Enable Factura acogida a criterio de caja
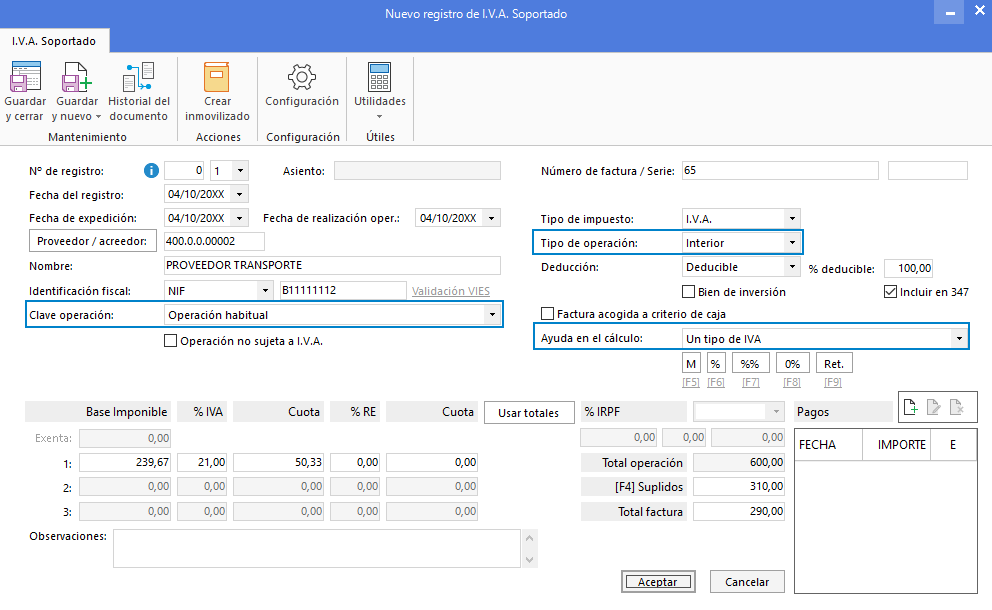Screen dimensions: 992x610 547,314
